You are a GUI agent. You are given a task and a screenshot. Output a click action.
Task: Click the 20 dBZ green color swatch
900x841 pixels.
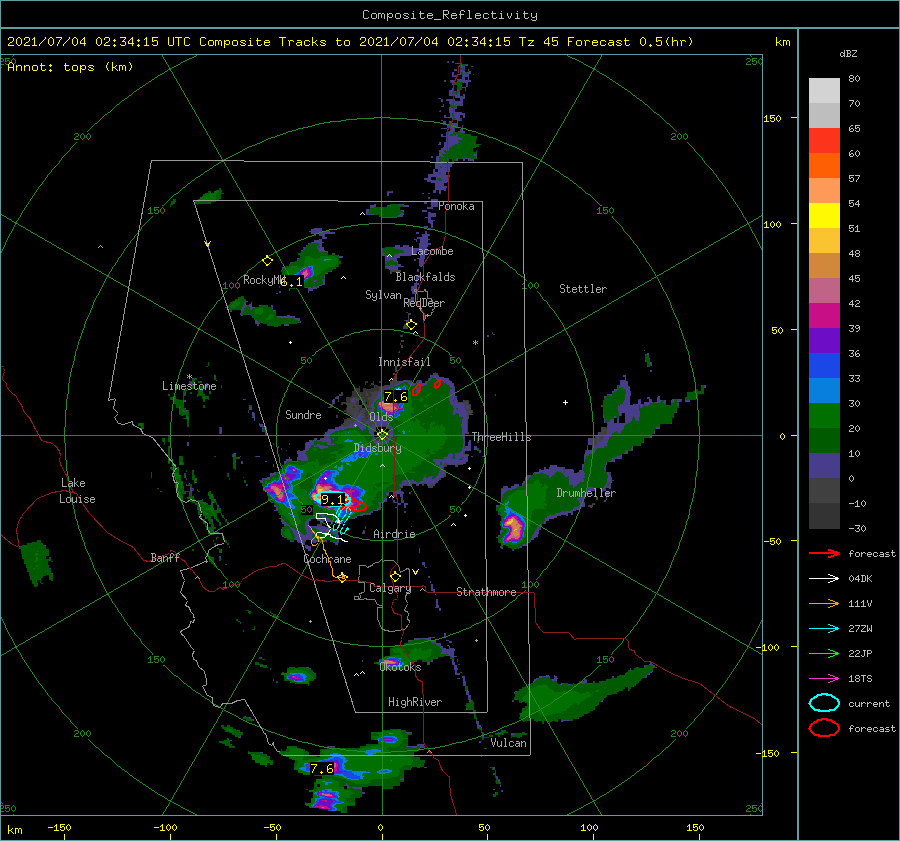click(x=824, y=416)
